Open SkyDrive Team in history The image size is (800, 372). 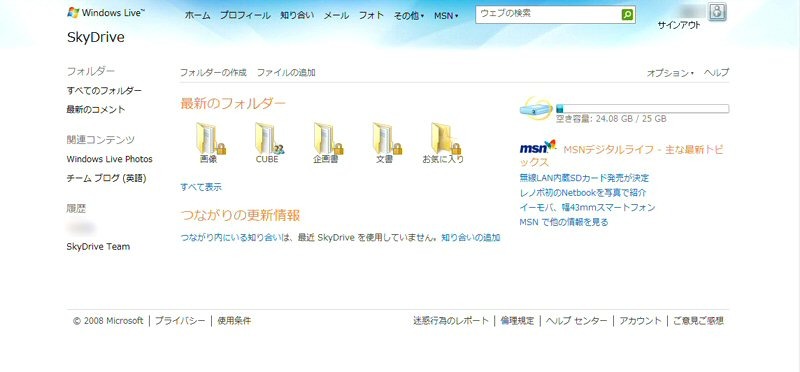point(98,246)
